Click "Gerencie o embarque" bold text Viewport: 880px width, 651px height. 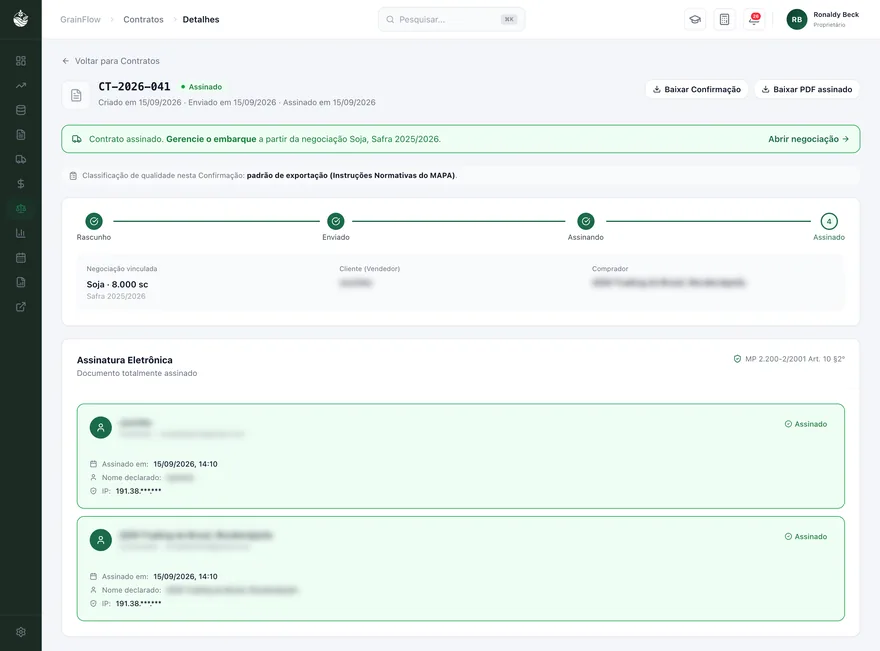click(x=211, y=139)
